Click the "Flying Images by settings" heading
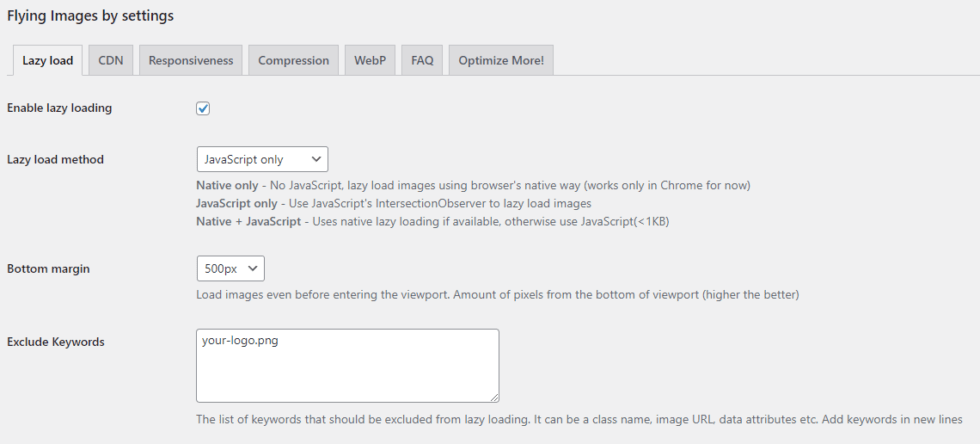Viewport: 980px width, 444px height. [x=90, y=16]
